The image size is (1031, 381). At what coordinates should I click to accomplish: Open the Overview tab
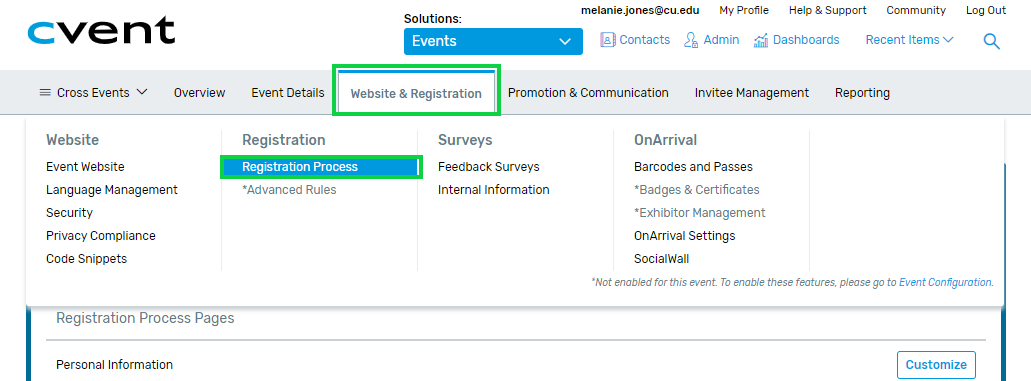[x=199, y=93]
